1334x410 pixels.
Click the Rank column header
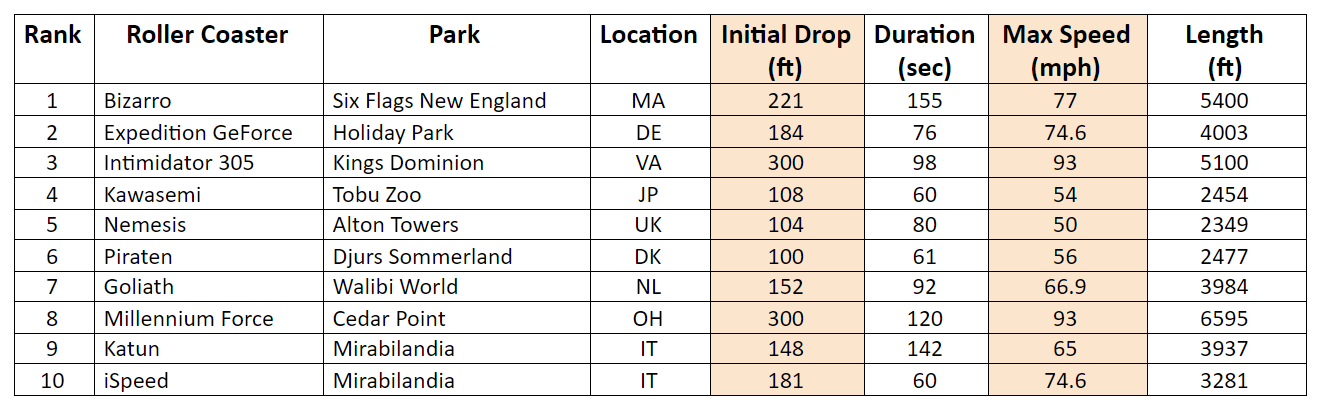(53, 49)
